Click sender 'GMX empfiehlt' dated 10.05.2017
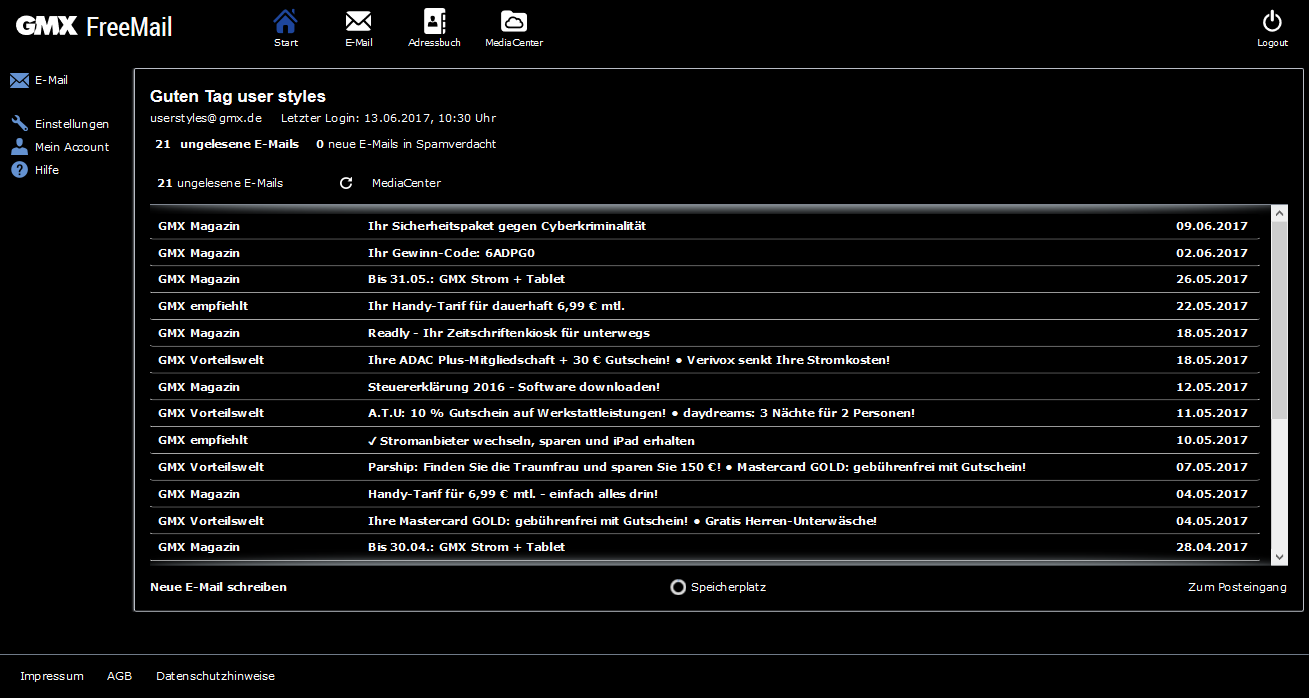 (x=203, y=440)
